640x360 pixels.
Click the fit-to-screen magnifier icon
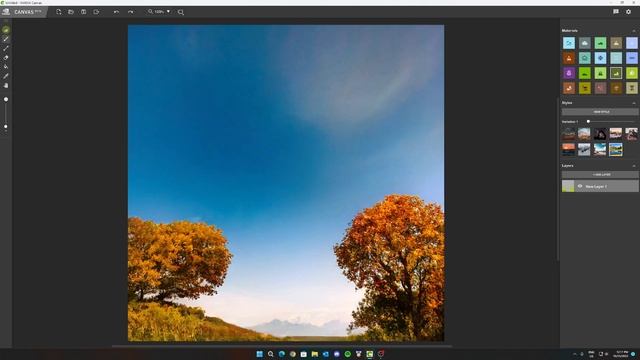[181, 12]
